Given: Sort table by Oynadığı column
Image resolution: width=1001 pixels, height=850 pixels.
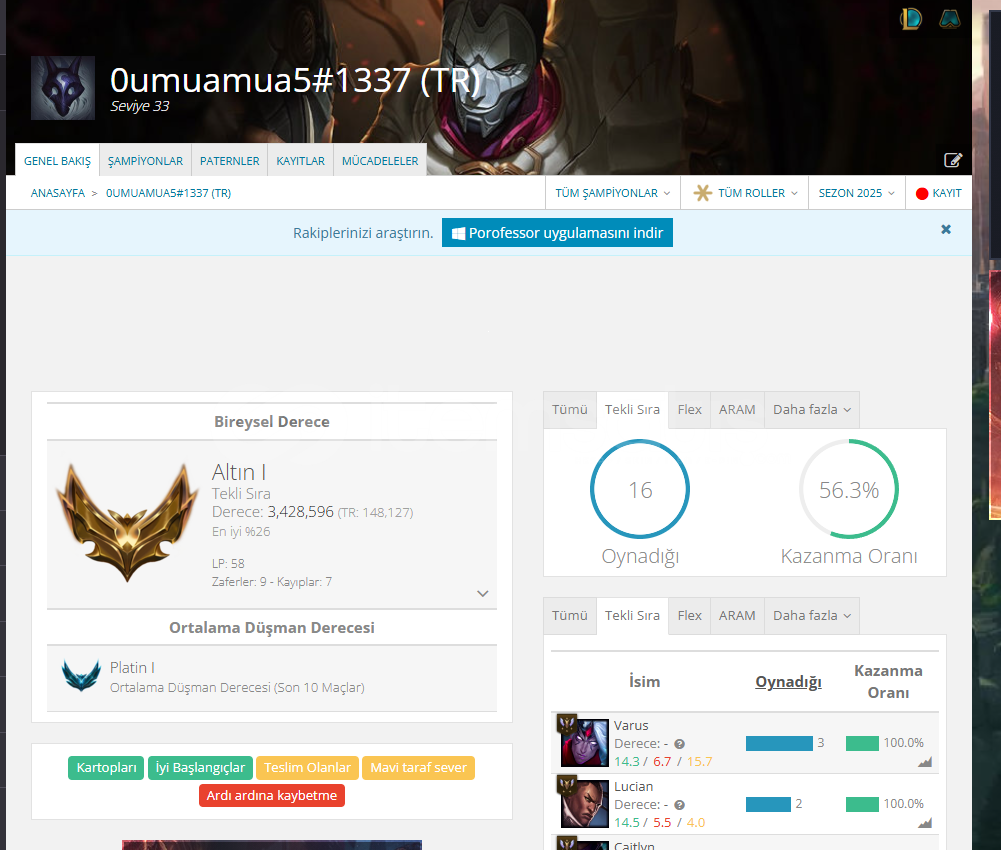Looking at the screenshot, I should [788, 682].
